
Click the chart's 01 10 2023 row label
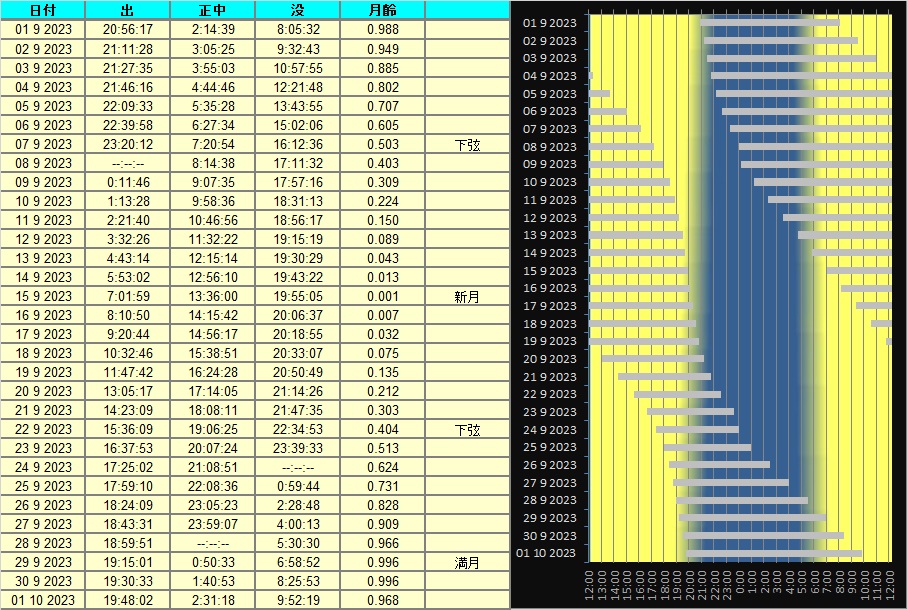(547, 554)
